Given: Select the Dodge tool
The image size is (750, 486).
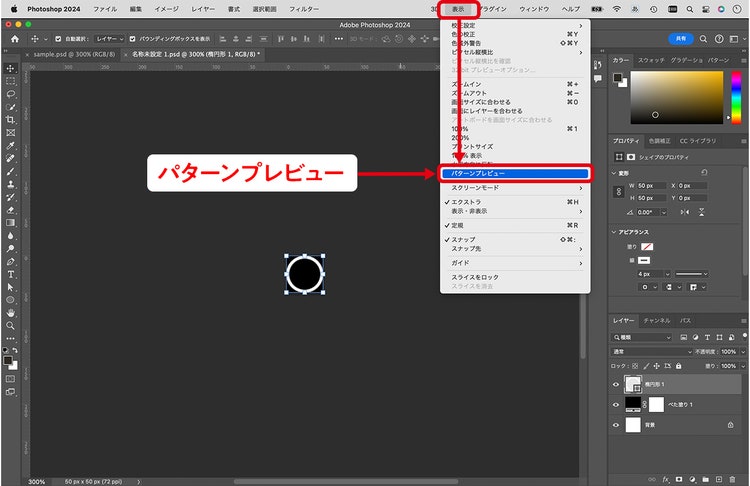Looking at the screenshot, I should click(x=10, y=249).
